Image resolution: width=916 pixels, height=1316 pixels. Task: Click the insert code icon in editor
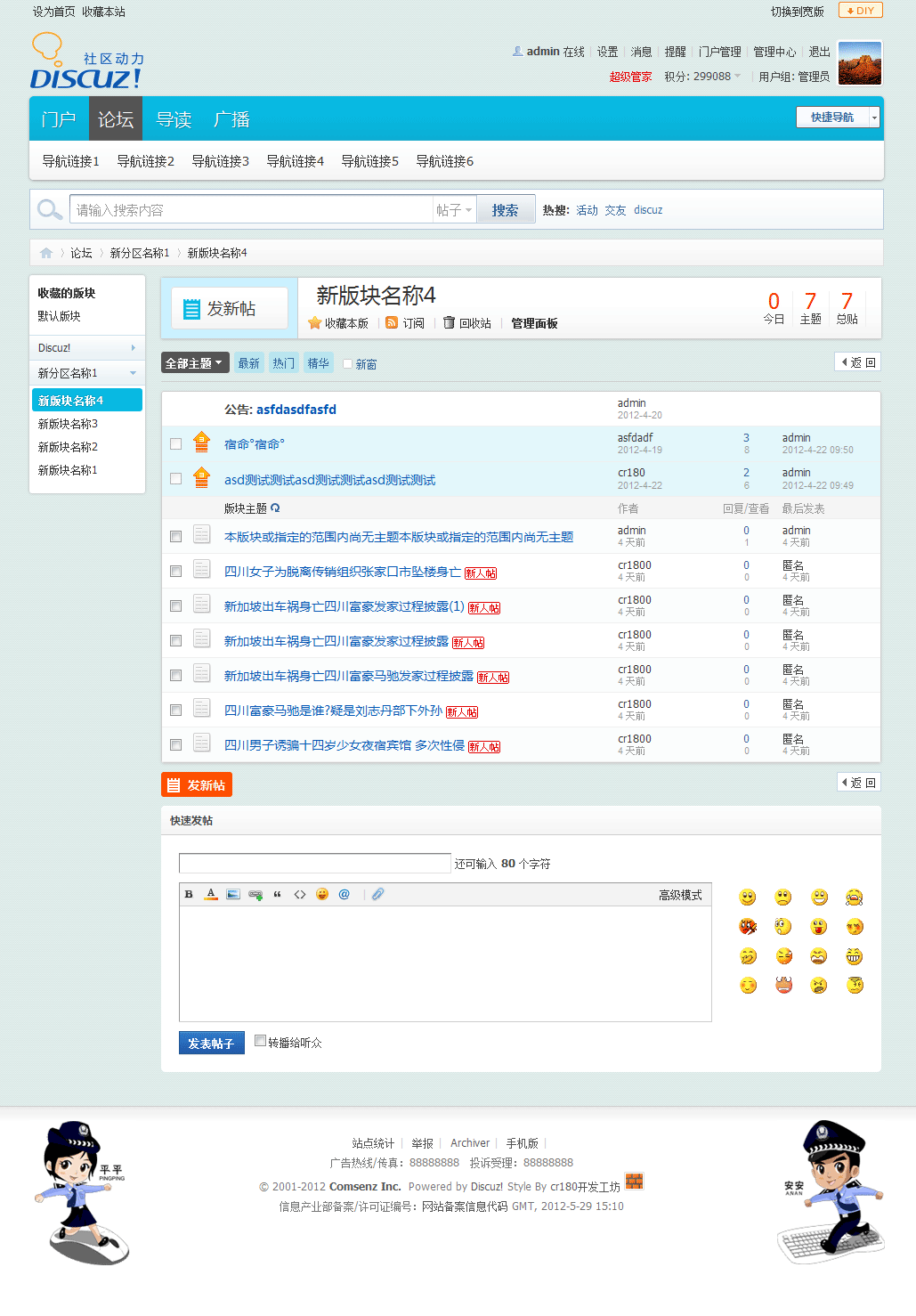pos(300,894)
